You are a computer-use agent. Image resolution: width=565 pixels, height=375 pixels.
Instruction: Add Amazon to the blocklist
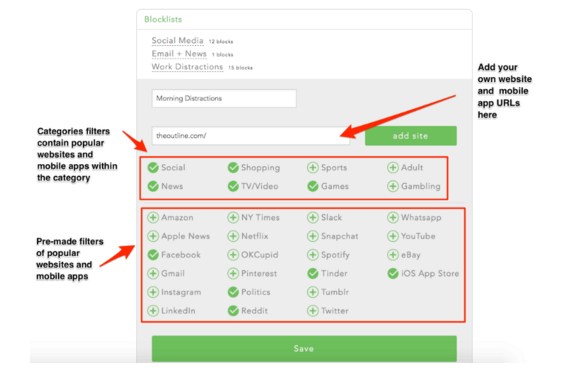click(153, 218)
